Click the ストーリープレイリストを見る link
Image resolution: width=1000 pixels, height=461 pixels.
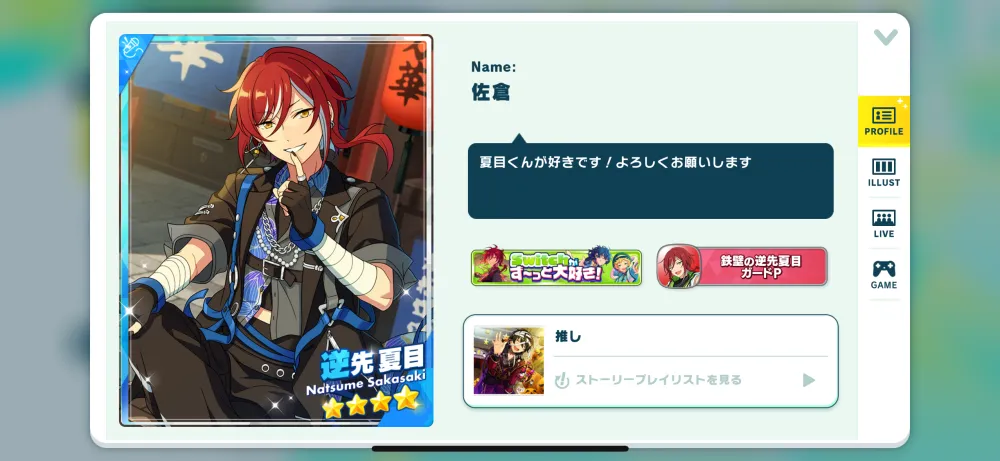[x=659, y=381]
